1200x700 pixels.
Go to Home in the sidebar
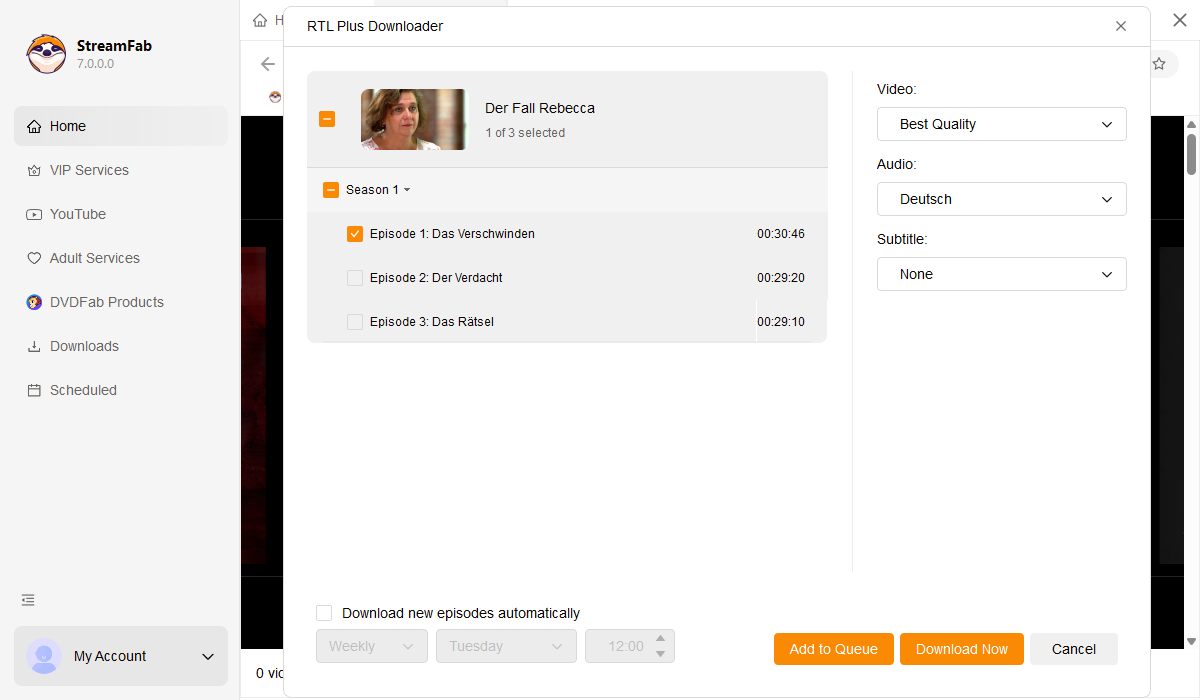[68, 126]
